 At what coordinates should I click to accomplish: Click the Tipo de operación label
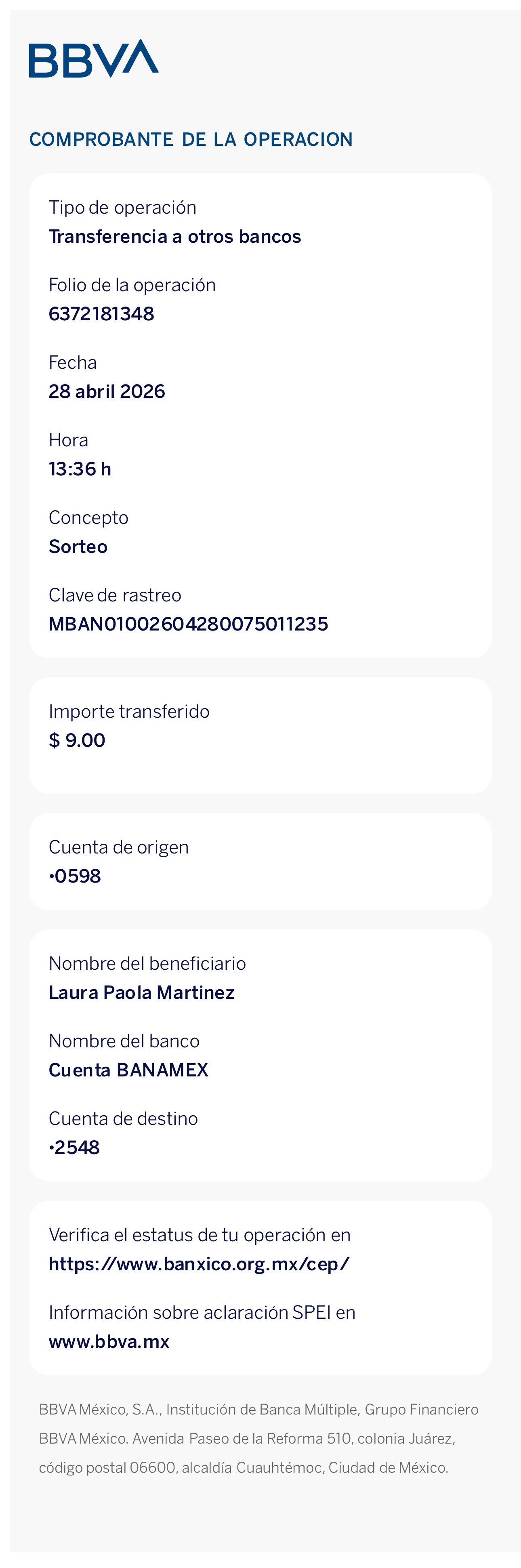coord(122,208)
